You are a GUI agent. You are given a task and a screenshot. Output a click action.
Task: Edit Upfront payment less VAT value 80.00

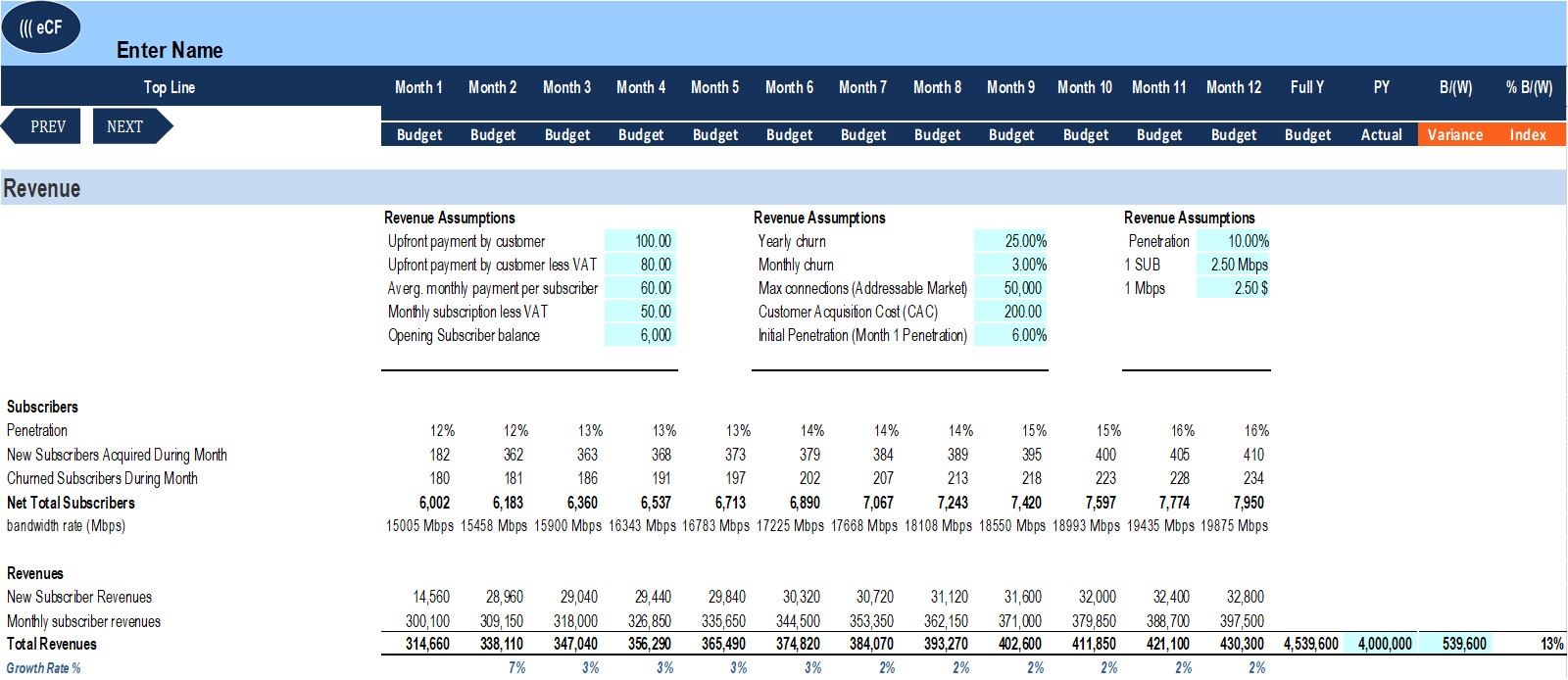coord(641,265)
